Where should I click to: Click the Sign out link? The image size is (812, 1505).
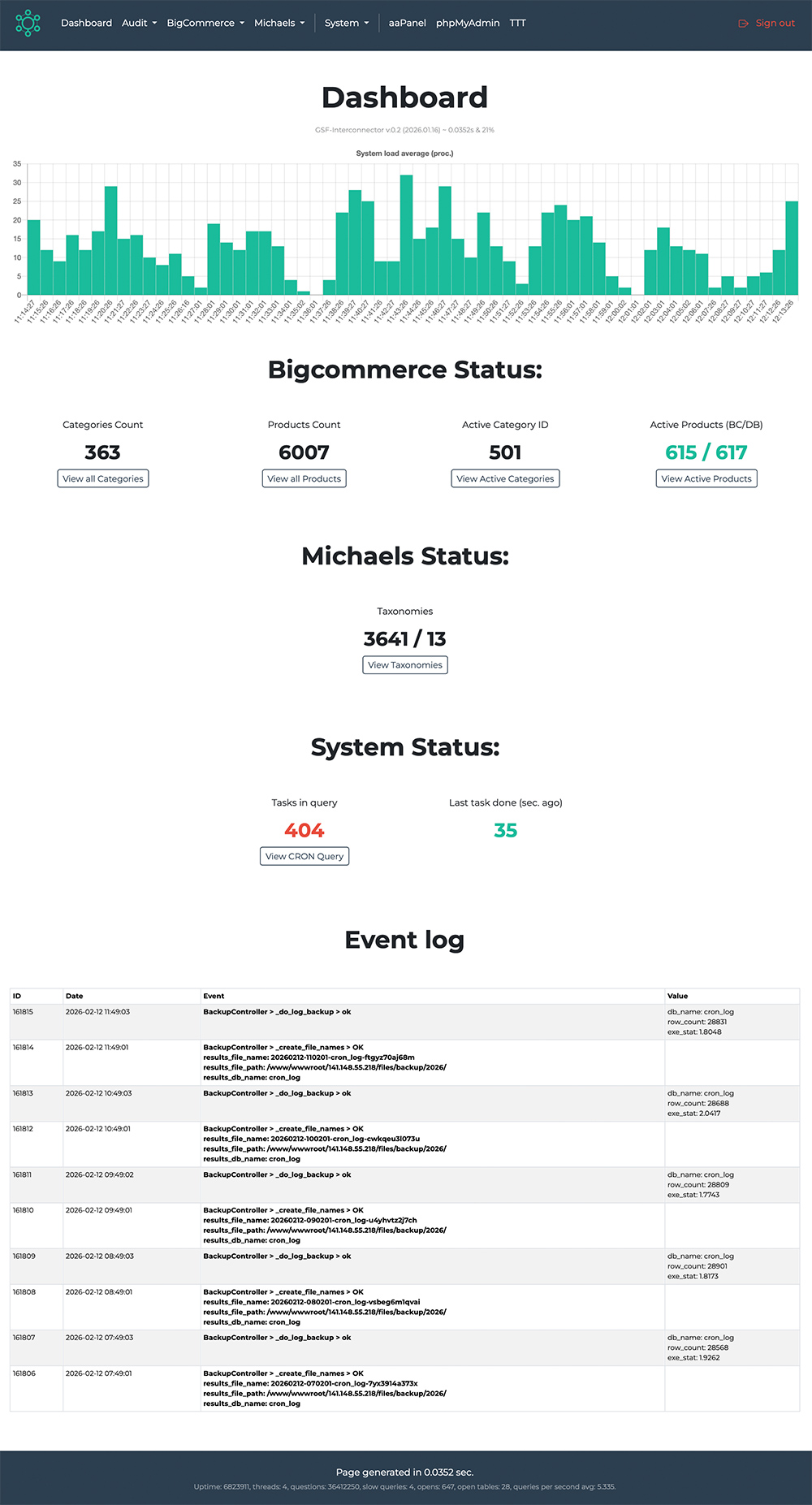click(775, 24)
